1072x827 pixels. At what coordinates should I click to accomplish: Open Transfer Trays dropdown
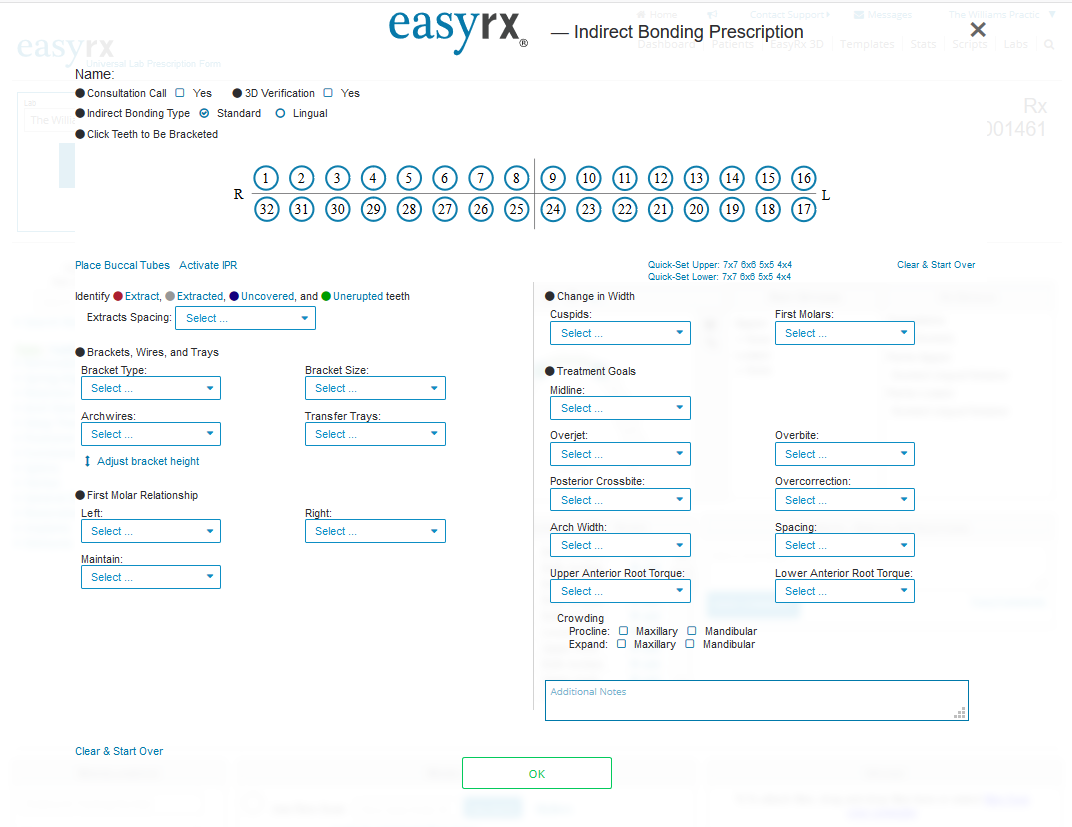coord(375,434)
